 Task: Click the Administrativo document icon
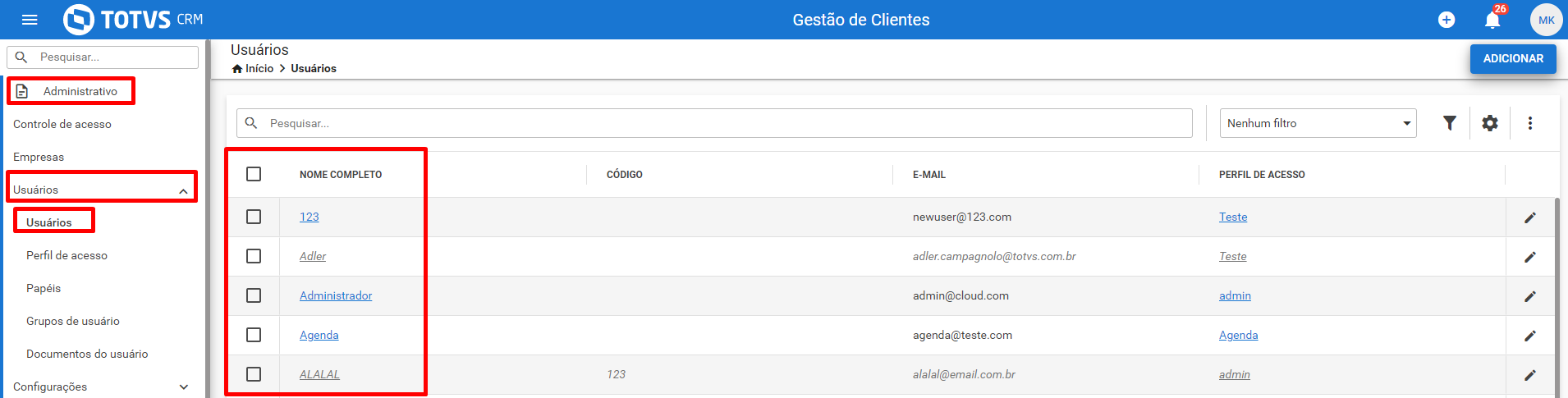(x=22, y=91)
